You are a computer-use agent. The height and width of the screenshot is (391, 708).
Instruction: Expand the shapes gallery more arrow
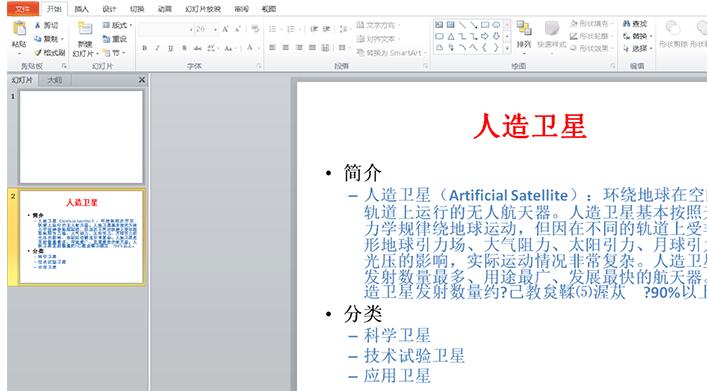[x=507, y=48]
